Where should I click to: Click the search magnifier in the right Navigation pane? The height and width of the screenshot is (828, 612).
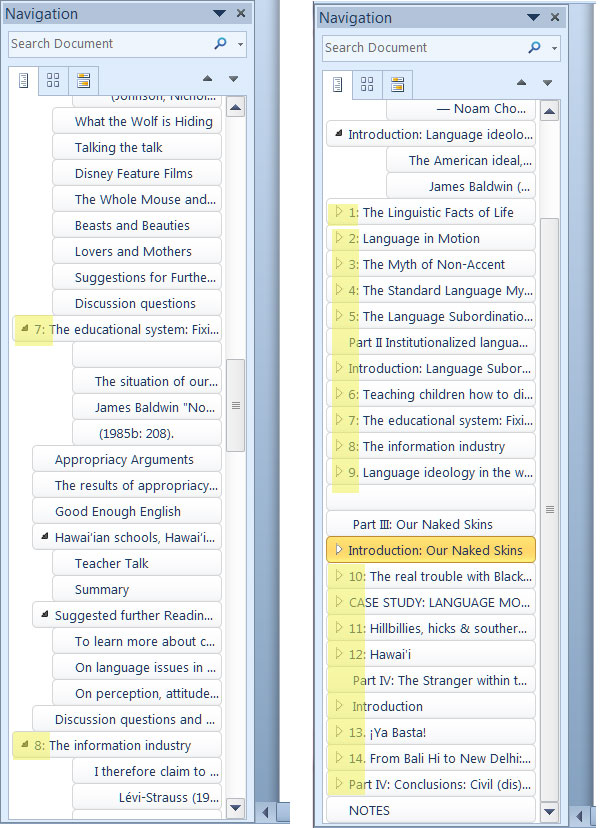(x=534, y=47)
